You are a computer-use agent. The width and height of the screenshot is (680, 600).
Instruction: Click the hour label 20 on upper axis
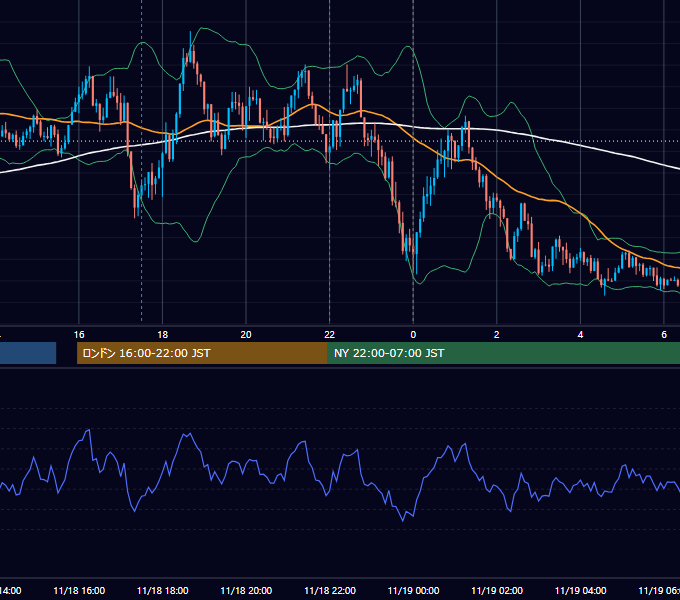pos(246,335)
